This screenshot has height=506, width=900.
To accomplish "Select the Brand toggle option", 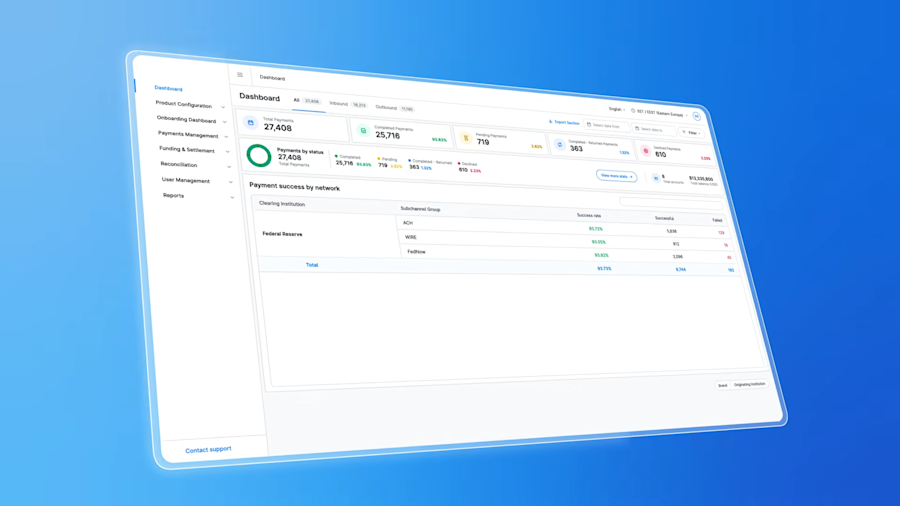I will point(723,386).
